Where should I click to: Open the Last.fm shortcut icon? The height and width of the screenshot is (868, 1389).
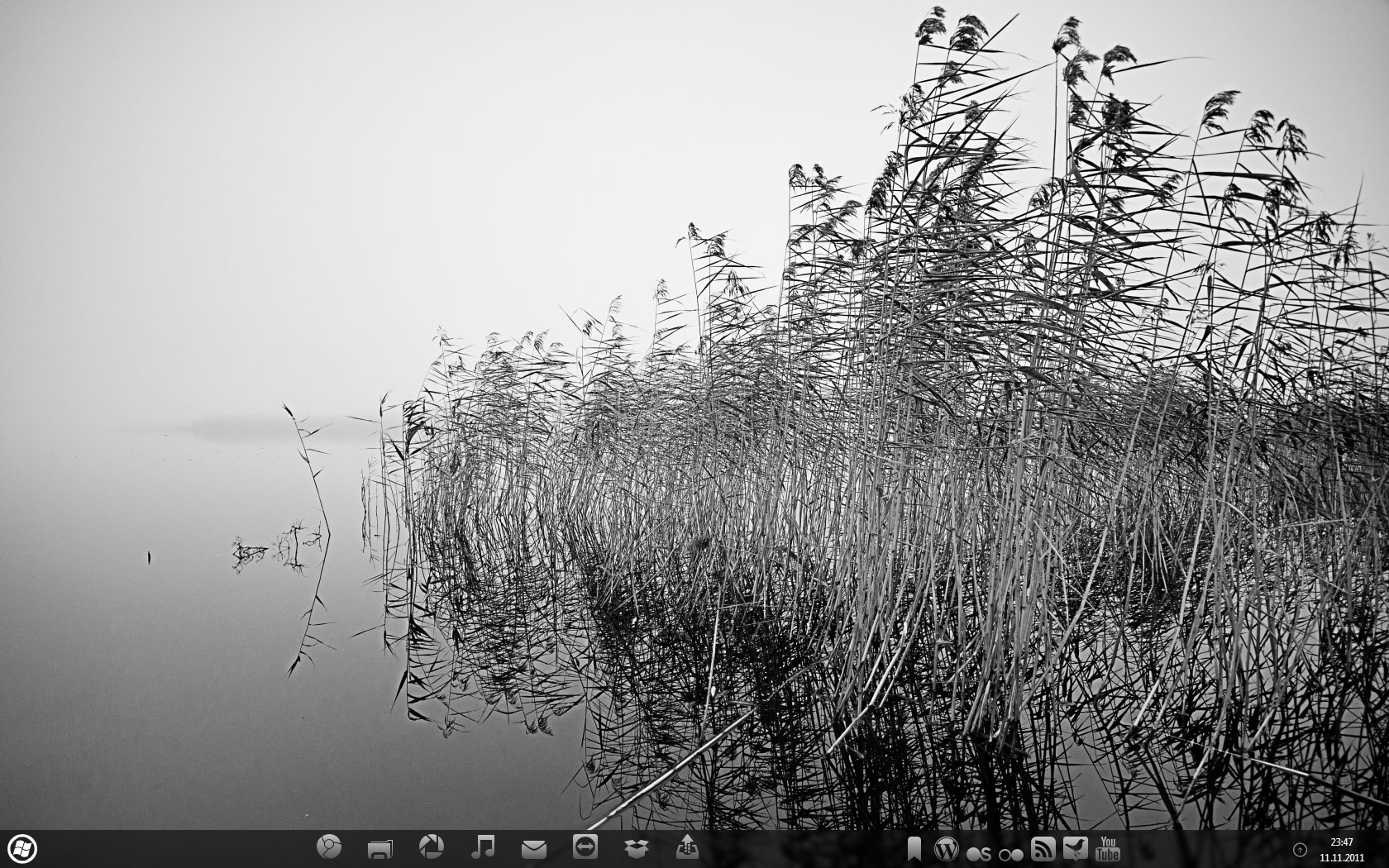[979, 854]
